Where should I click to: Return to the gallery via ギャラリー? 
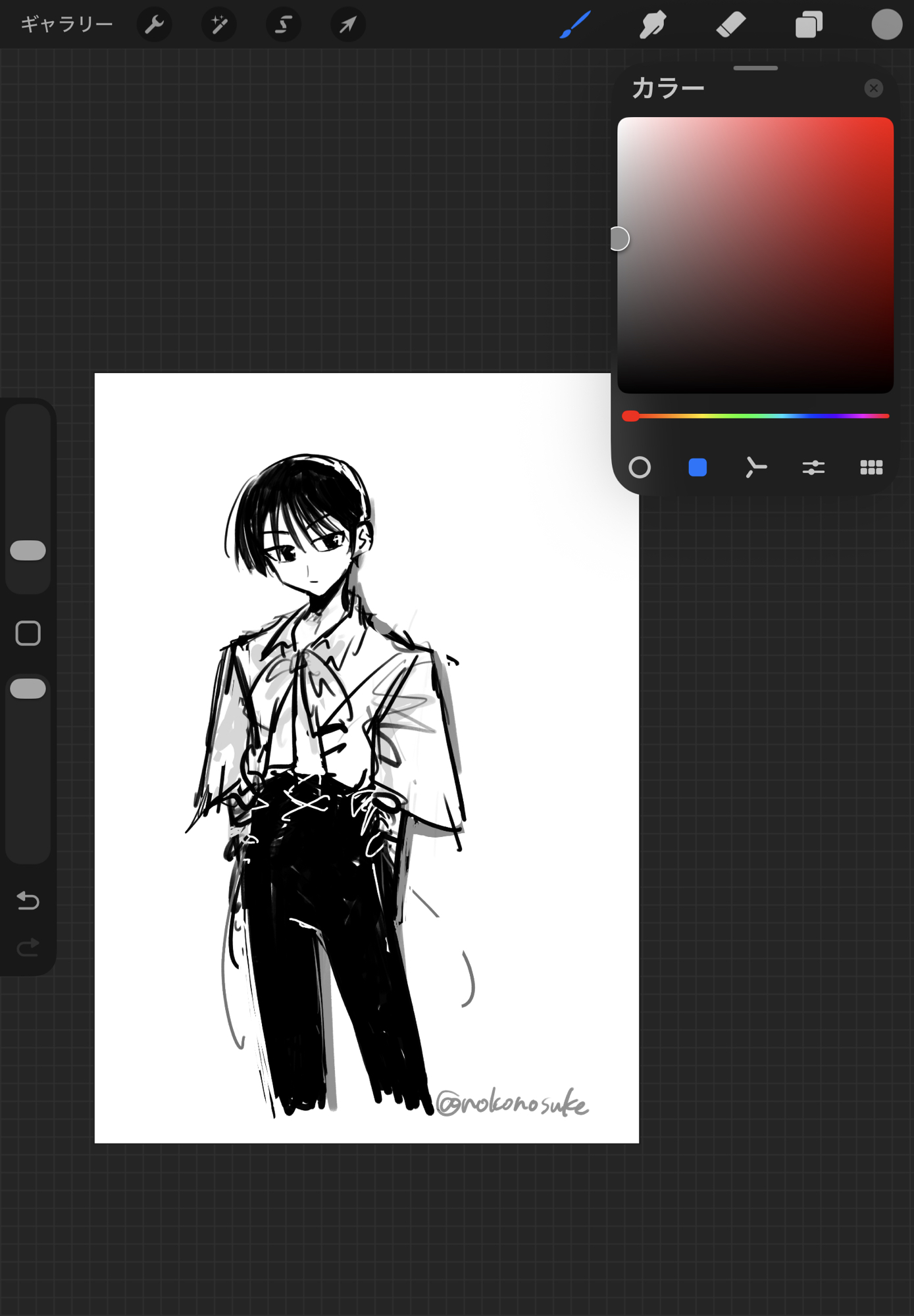pos(66,25)
